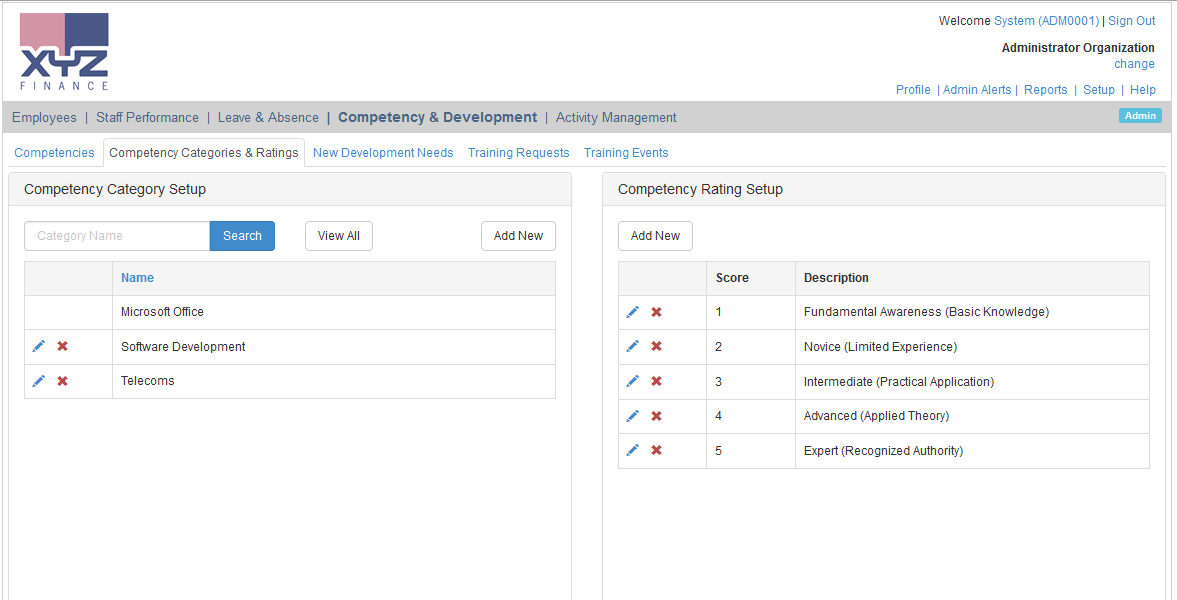Screen dimensions: 1177x600
Task: Focus the Category Name field
Action: tap(117, 236)
